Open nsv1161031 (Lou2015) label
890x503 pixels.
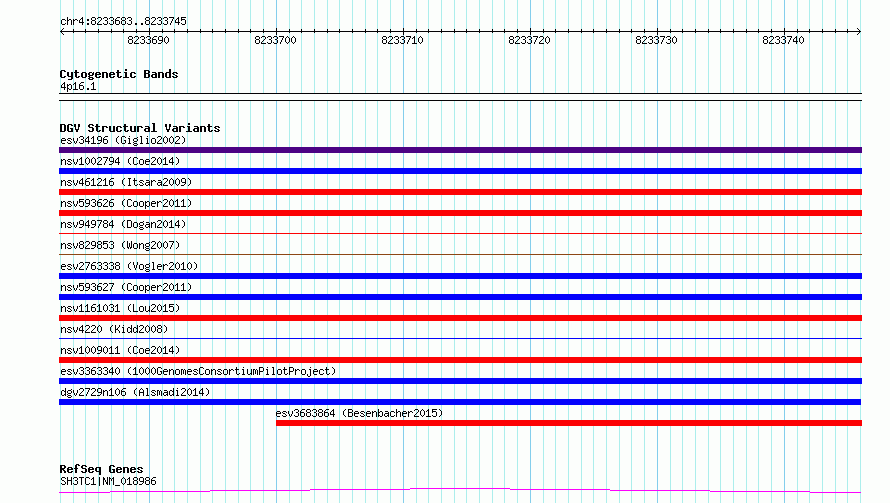click(120, 308)
